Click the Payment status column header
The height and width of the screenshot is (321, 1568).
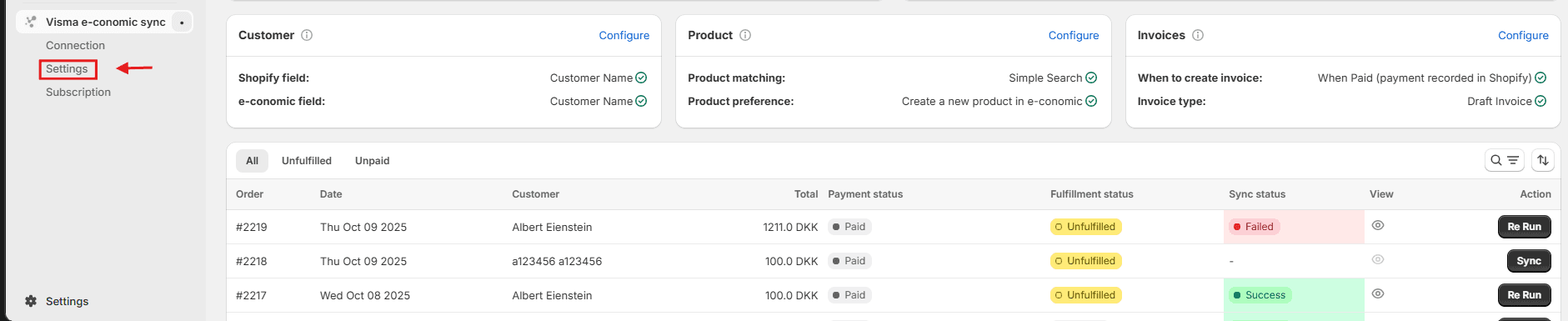865,194
